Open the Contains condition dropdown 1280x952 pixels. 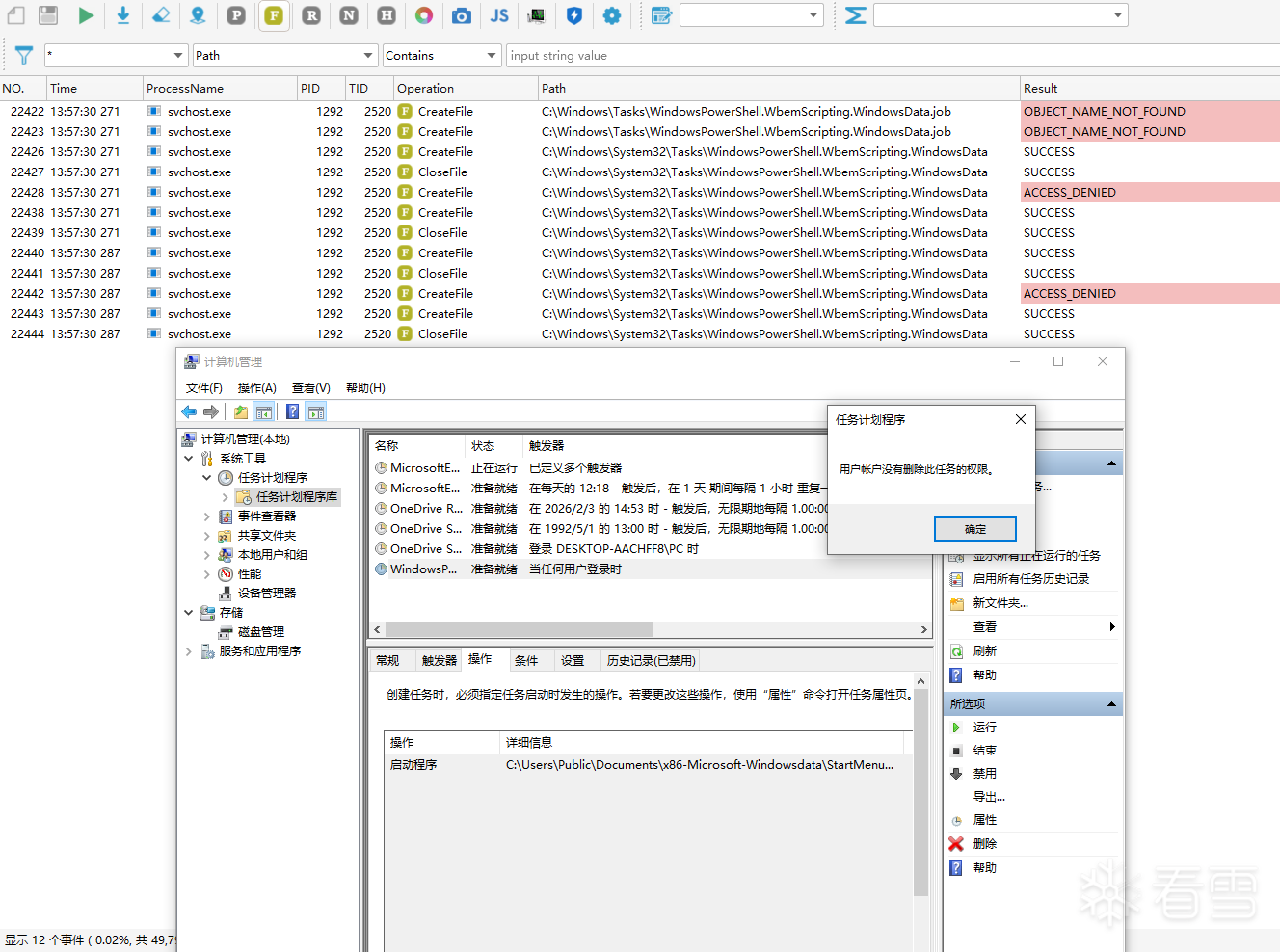[492, 56]
